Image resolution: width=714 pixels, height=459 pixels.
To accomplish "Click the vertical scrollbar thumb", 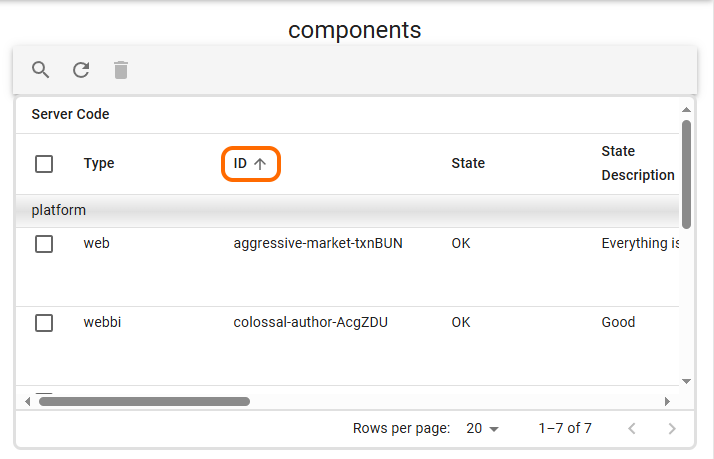I will tap(686, 174).
